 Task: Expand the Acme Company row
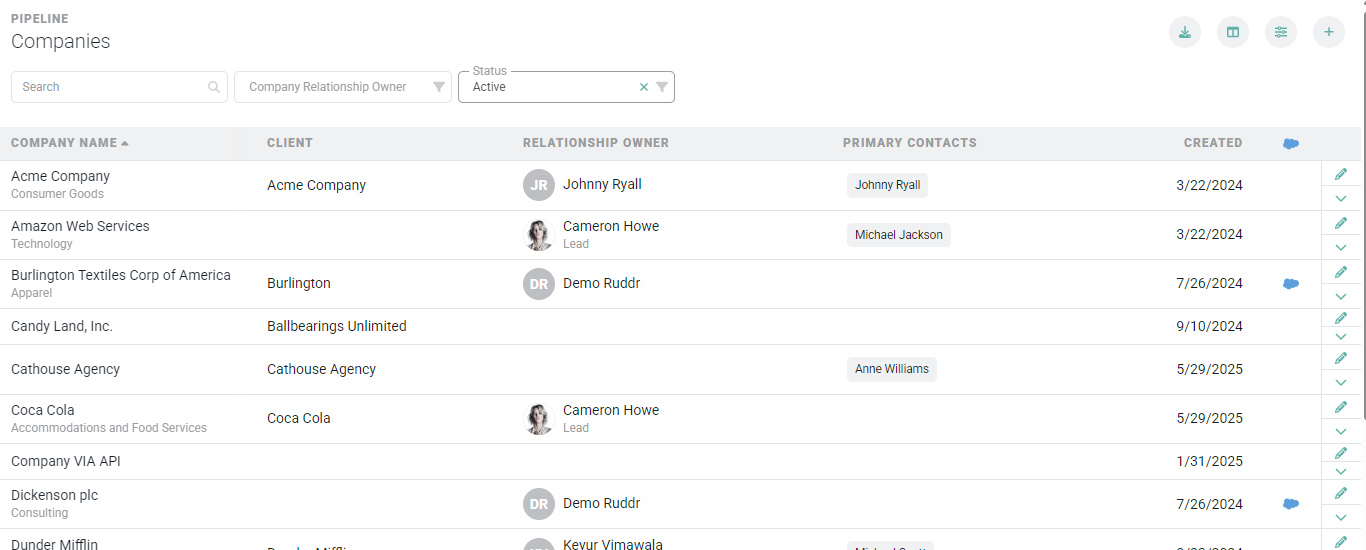(x=1341, y=198)
